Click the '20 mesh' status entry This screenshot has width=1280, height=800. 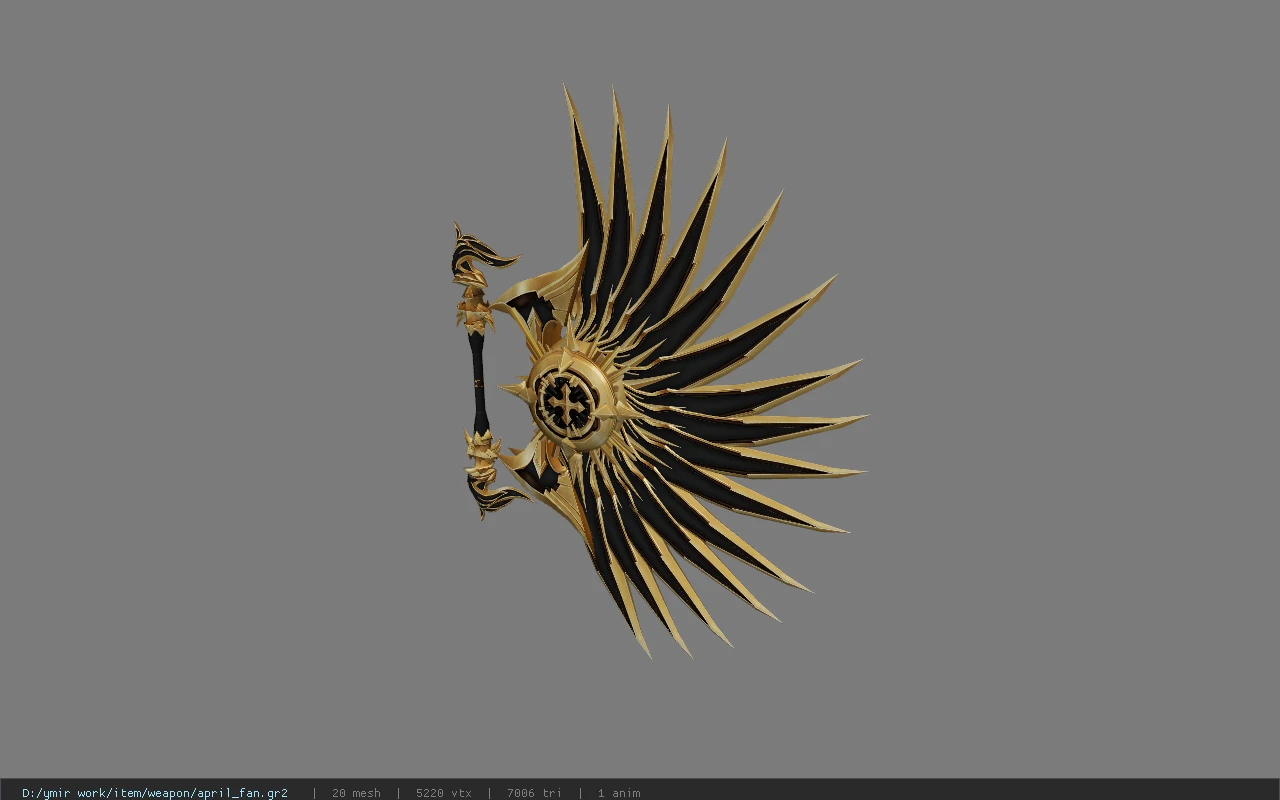coord(356,793)
